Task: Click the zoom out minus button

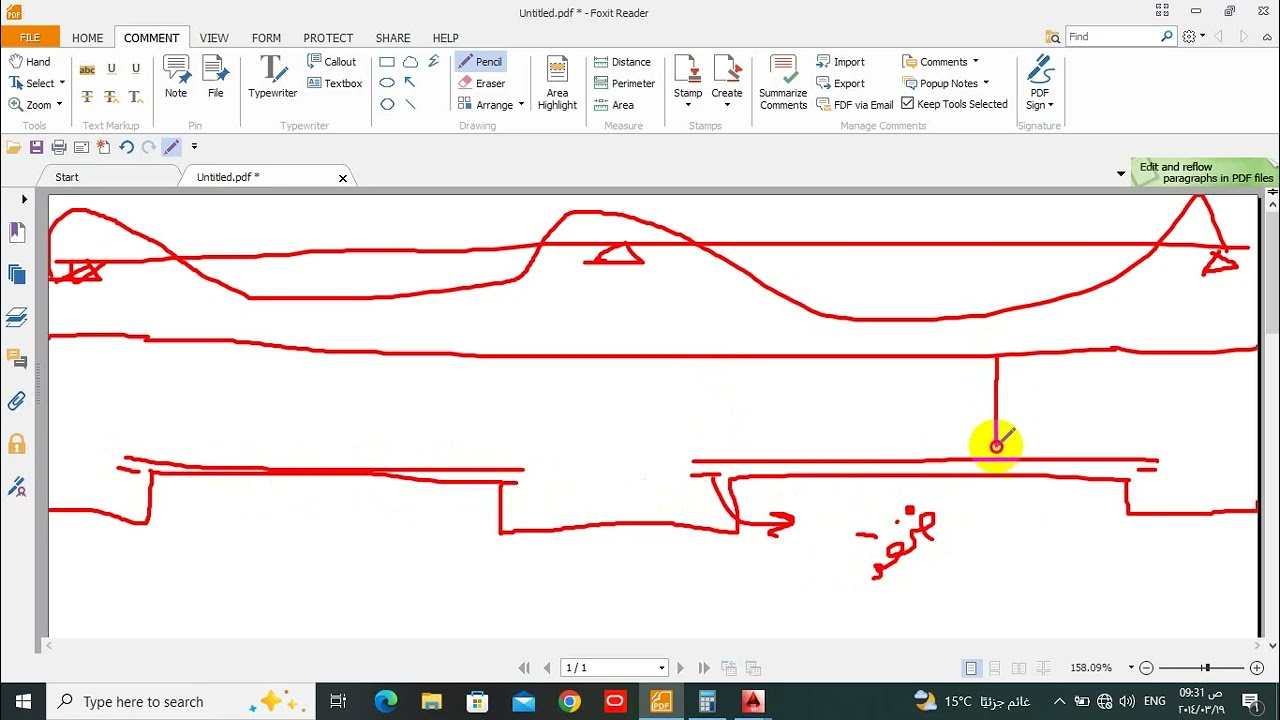Action: click(1147, 668)
